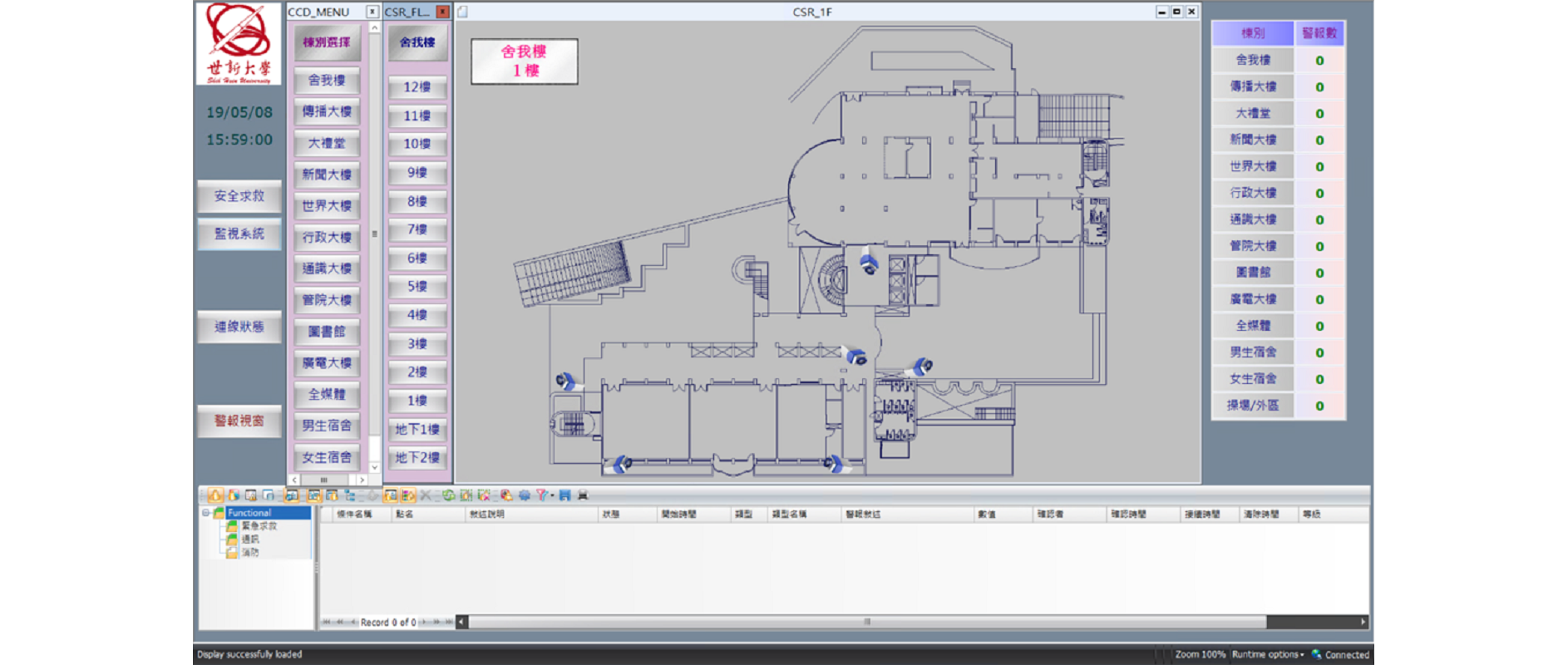
Task: Switch to floor 5樓
Action: (x=417, y=287)
